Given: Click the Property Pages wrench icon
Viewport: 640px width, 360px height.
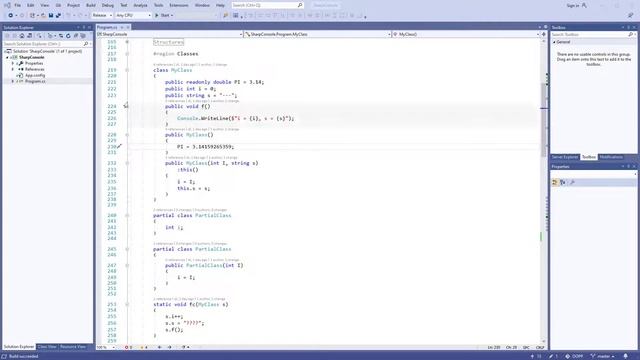Looking at the screenshot, I should click(x=572, y=182).
